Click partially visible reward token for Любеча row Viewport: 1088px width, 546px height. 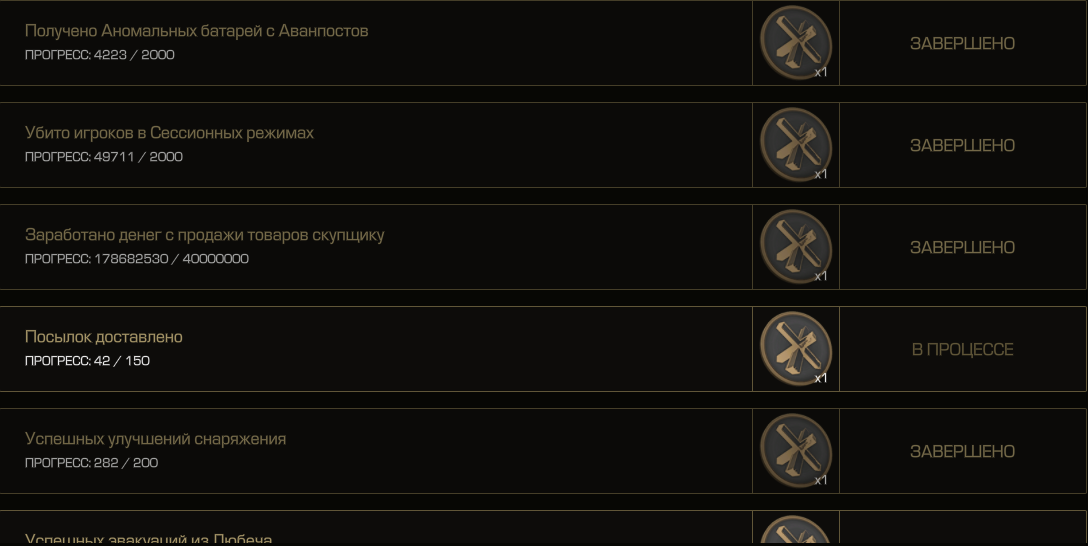pos(796,530)
